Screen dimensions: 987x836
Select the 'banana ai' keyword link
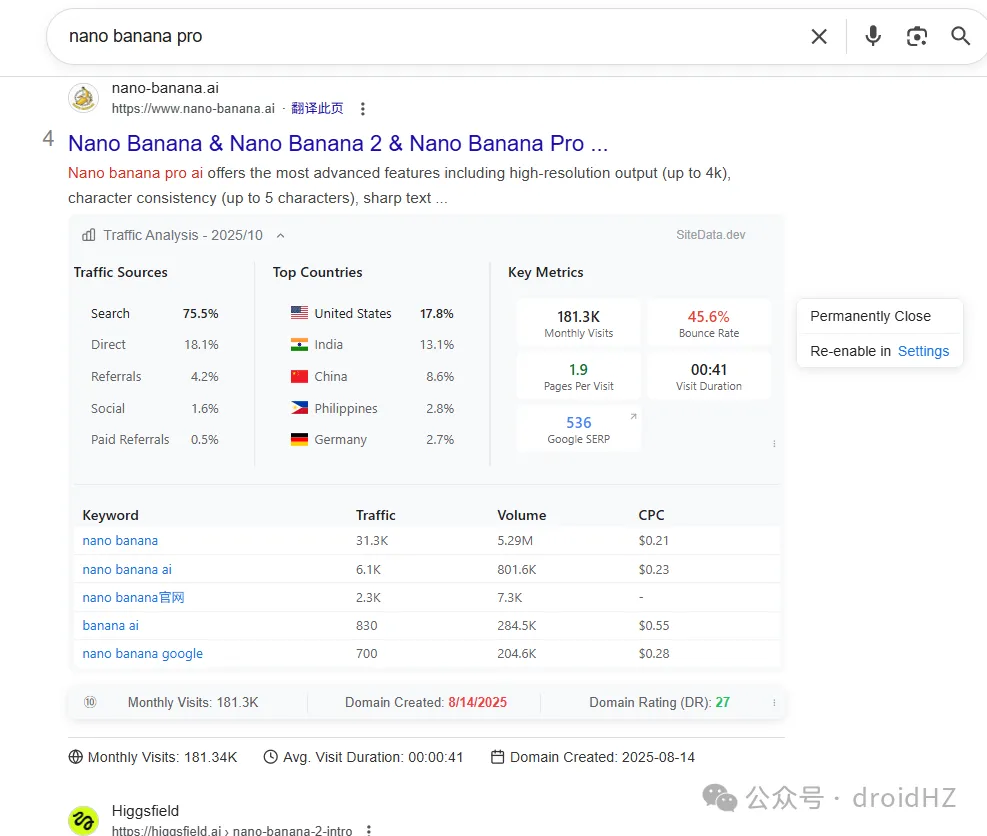pos(110,625)
